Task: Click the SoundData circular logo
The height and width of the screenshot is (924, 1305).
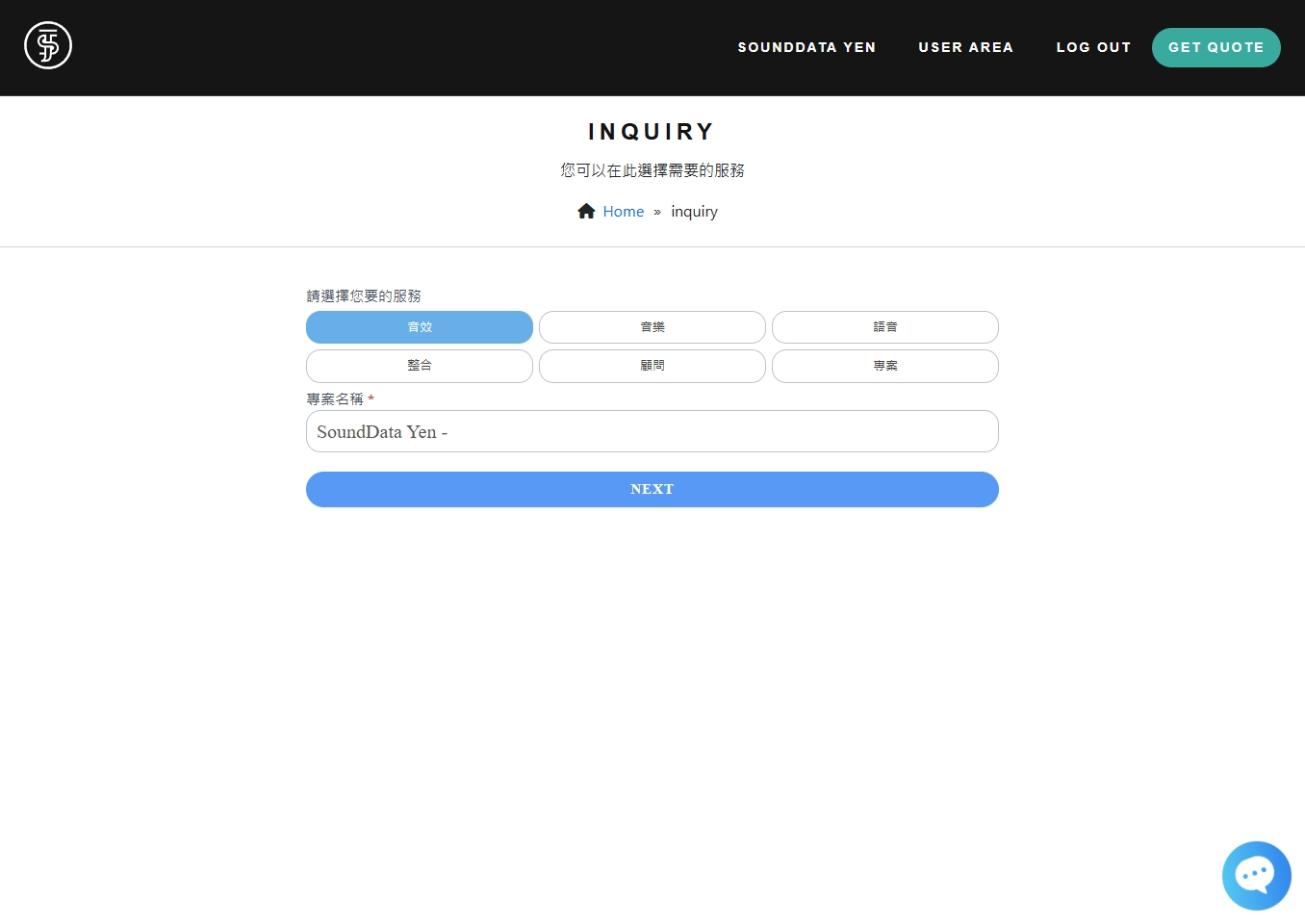Action: point(48,45)
